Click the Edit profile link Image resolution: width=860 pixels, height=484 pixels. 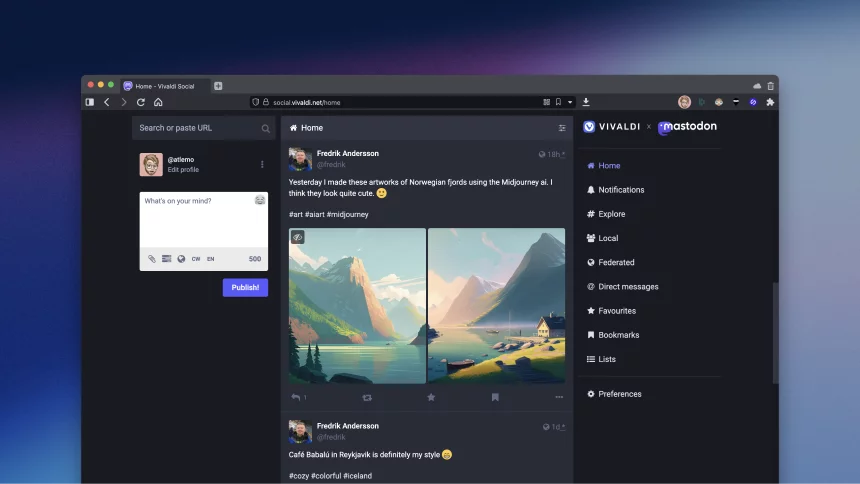coord(183,170)
